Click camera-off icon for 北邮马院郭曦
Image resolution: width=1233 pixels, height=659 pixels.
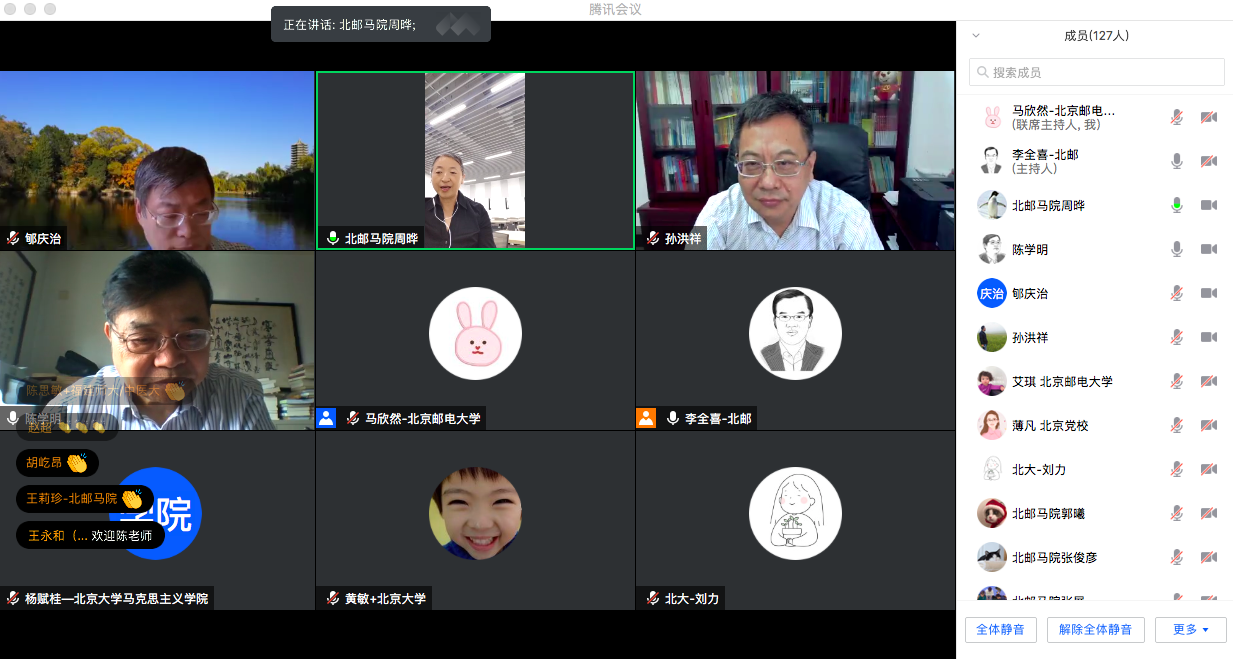[x=1209, y=513]
